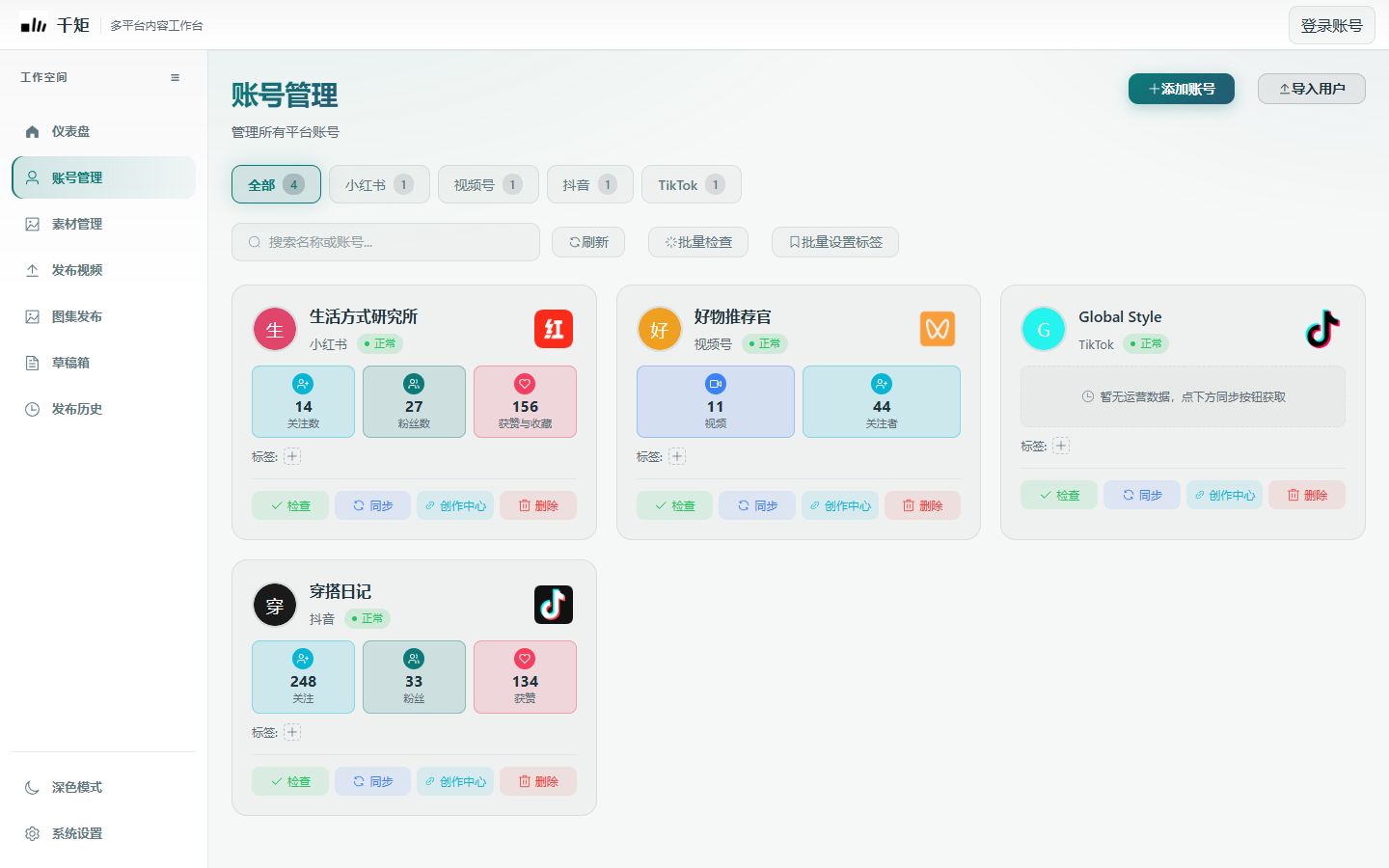Image resolution: width=1389 pixels, height=868 pixels.
Task: Open 系统设置 in the sidebar
Action: click(103, 833)
